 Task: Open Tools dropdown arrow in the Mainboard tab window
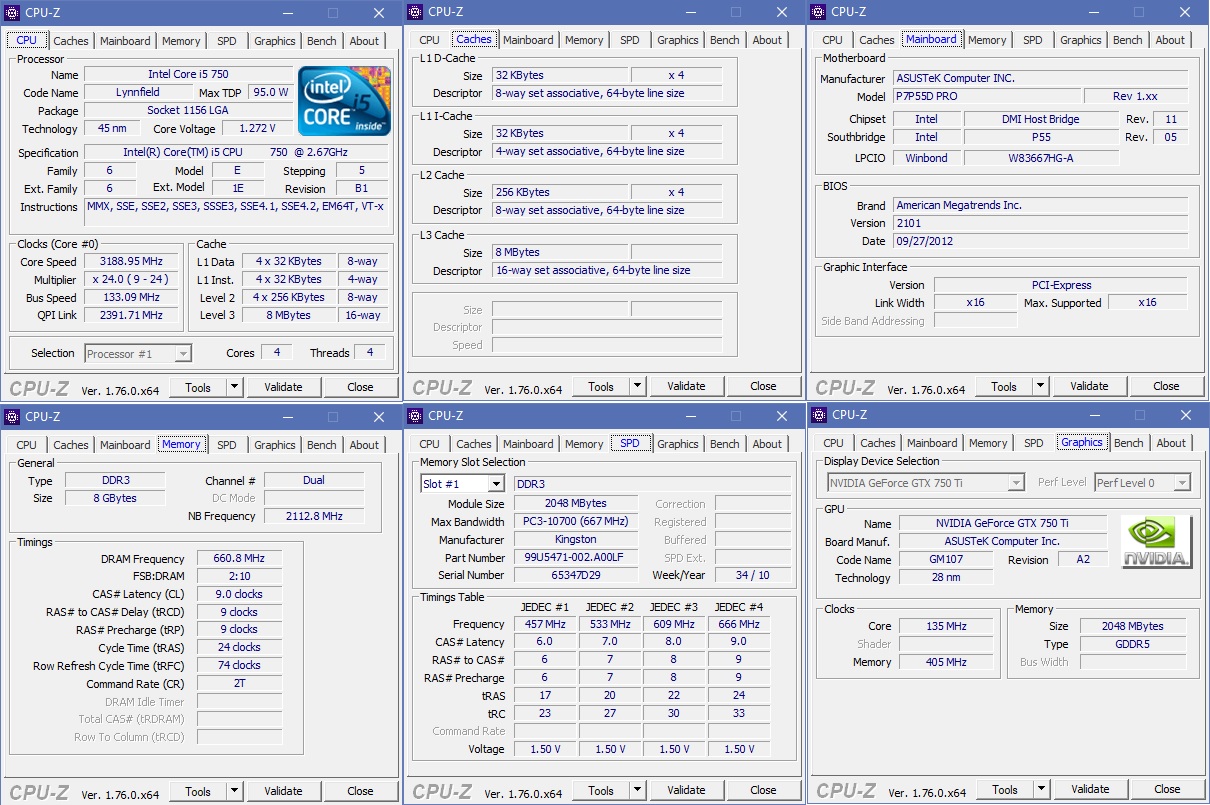[1041, 386]
